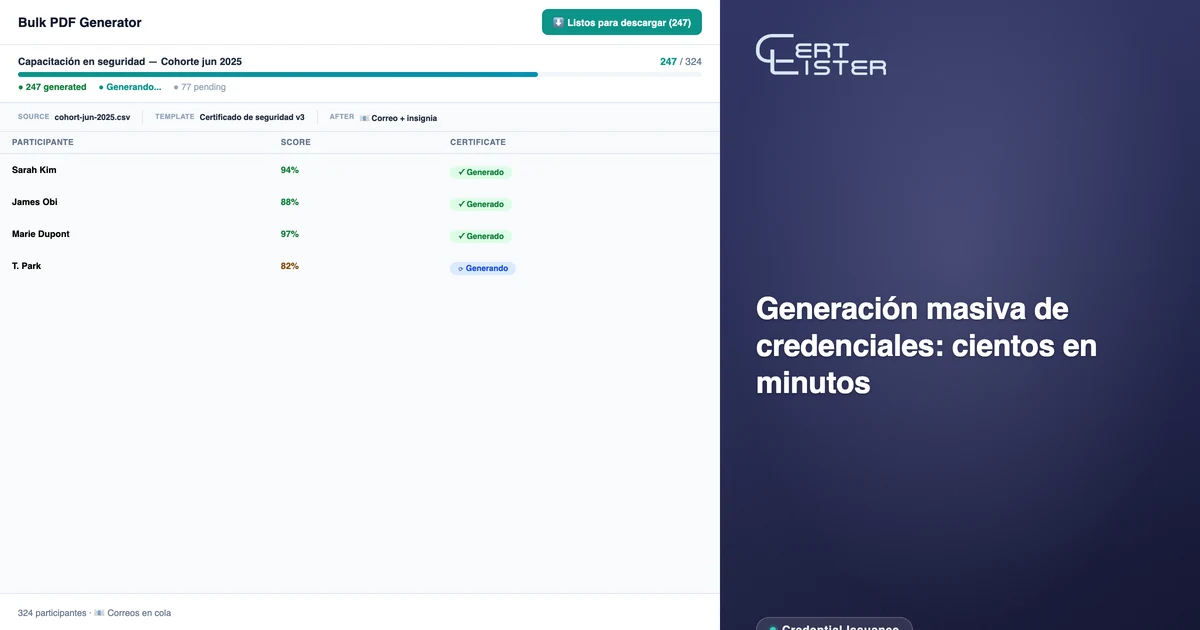Click the Generado badge for James Obi
The width and height of the screenshot is (1200, 630).
click(x=481, y=204)
